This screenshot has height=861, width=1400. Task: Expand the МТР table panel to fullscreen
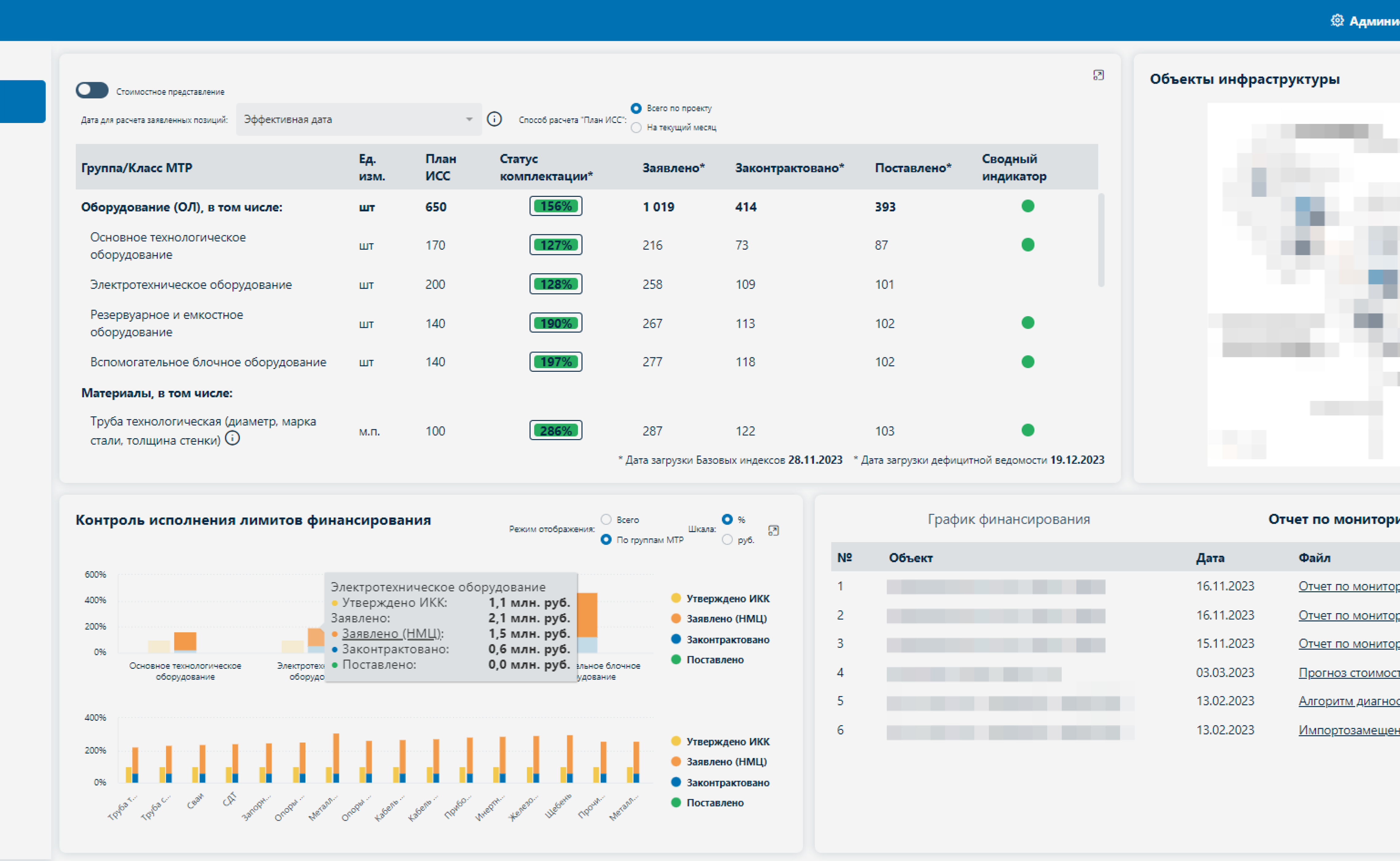tap(1098, 75)
